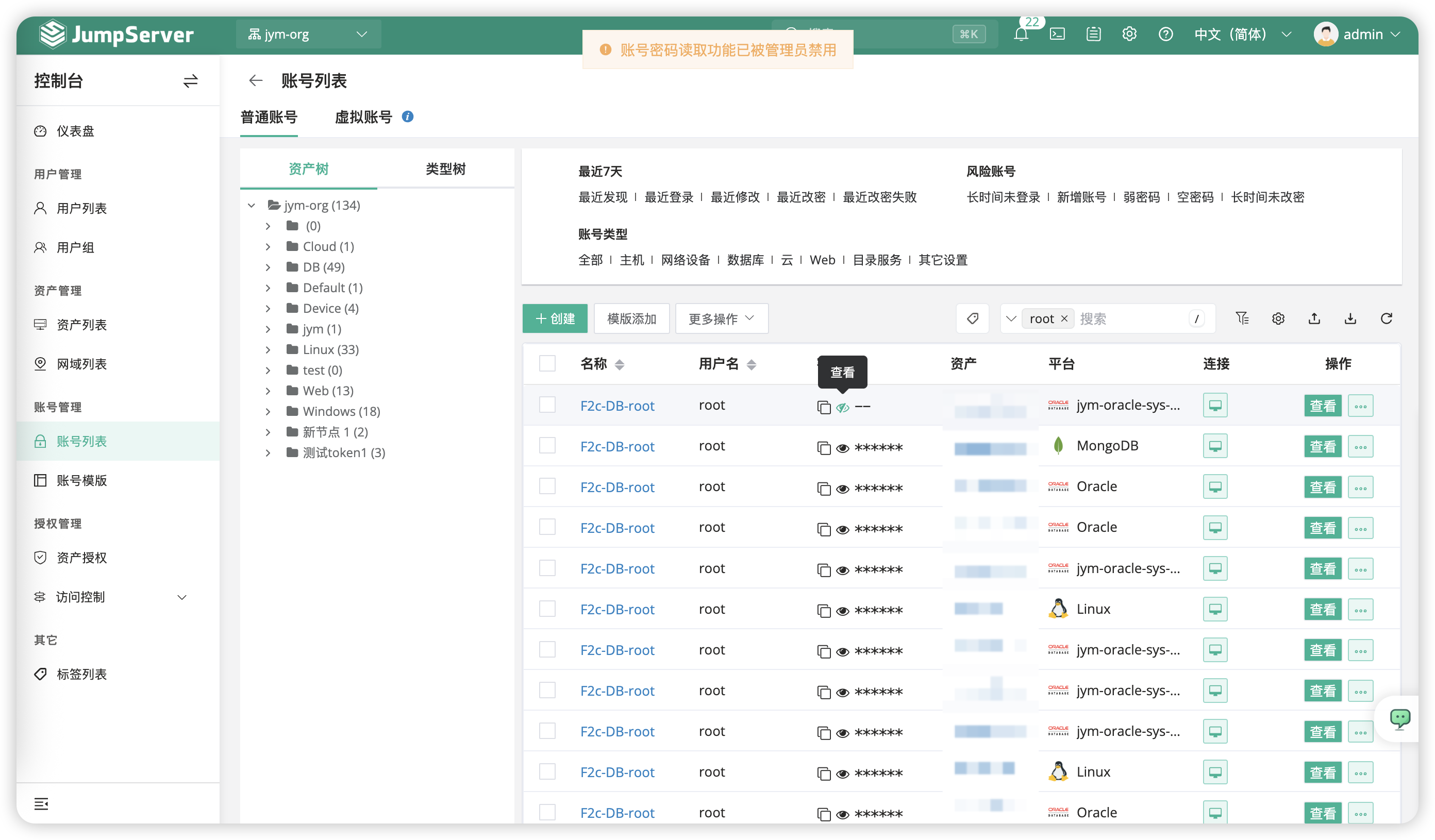Open the web terminal icon in header
The width and height of the screenshot is (1435, 840).
(1058, 34)
